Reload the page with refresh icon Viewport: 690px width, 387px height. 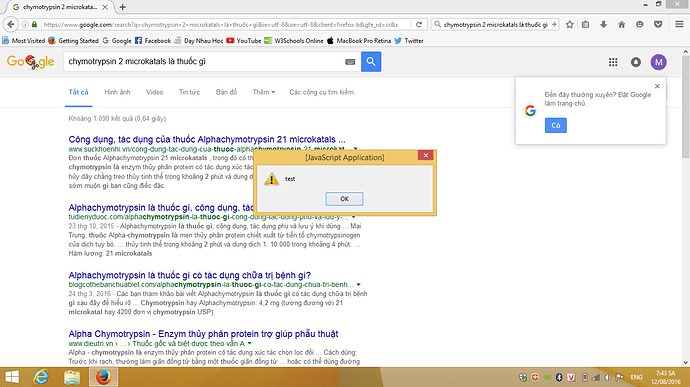(x=419, y=25)
